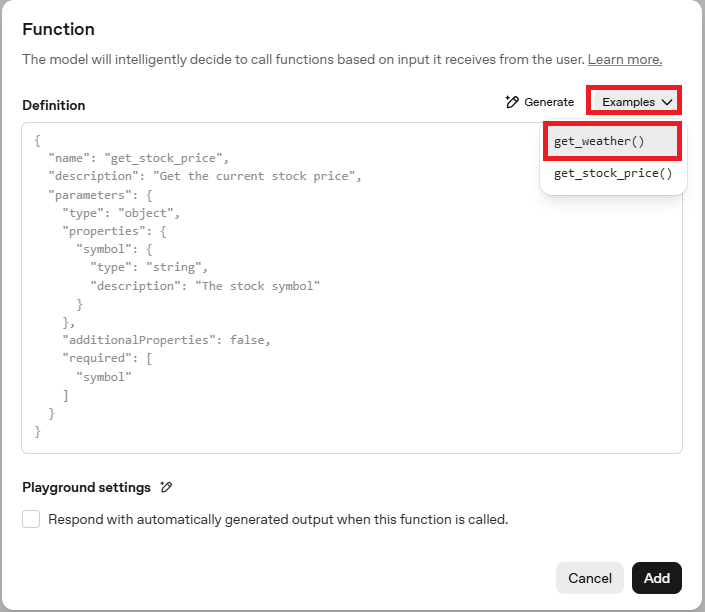Enable automatically generated output checkbox
The image size is (705, 612).
(31, 519)
